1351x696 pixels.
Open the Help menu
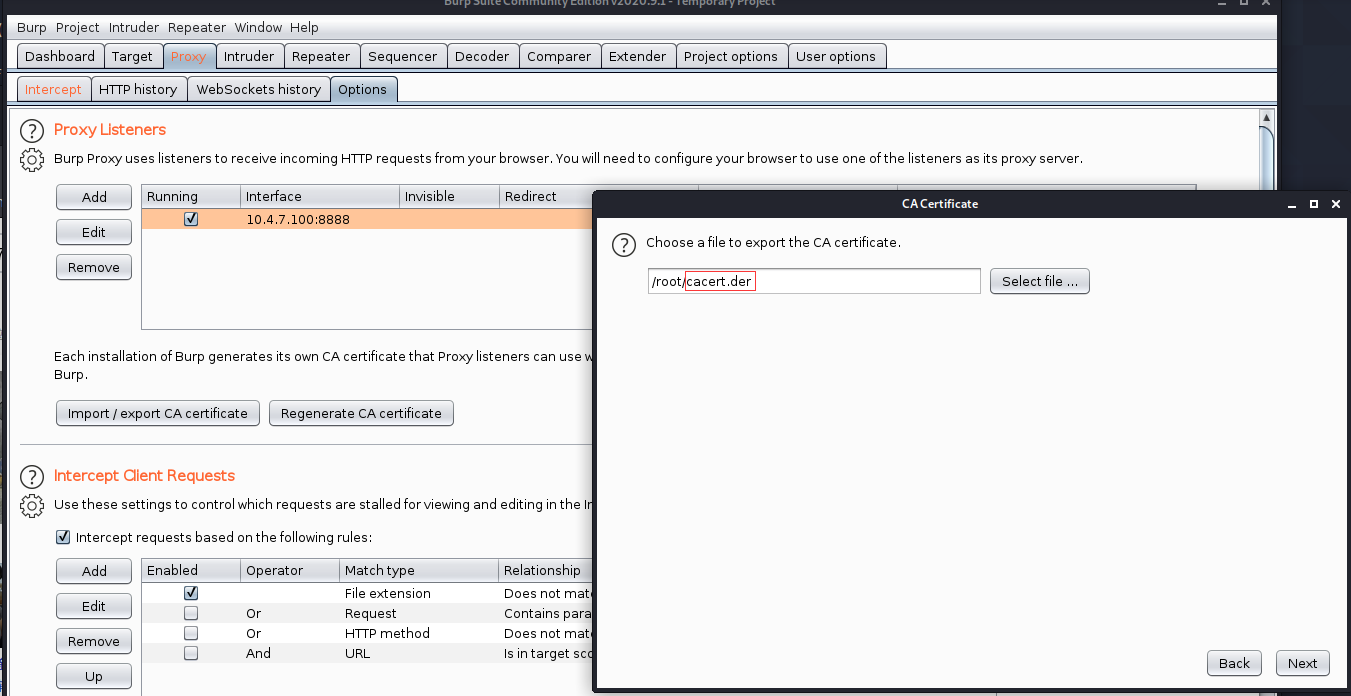(x=304, y=27)
